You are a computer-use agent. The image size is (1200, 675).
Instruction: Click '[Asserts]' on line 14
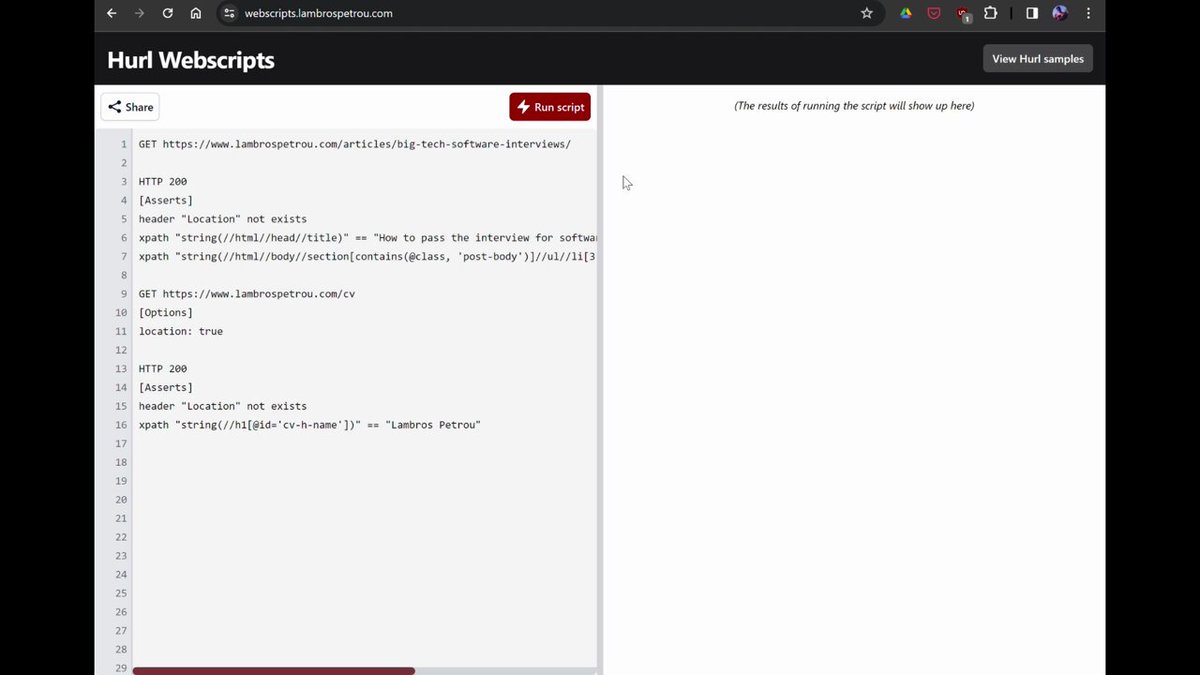(166, 387)
